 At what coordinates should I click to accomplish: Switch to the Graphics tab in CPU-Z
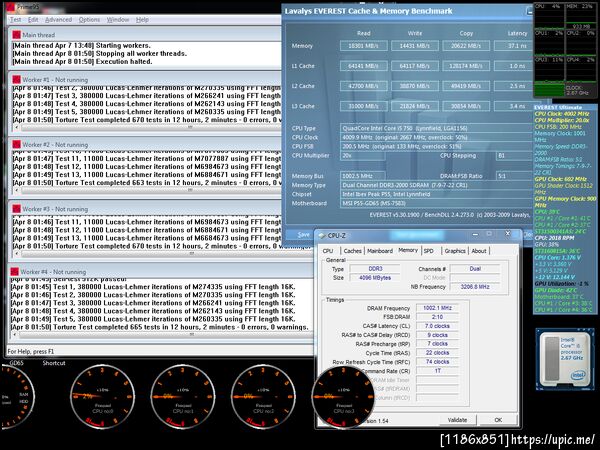(x=455, y=251)
